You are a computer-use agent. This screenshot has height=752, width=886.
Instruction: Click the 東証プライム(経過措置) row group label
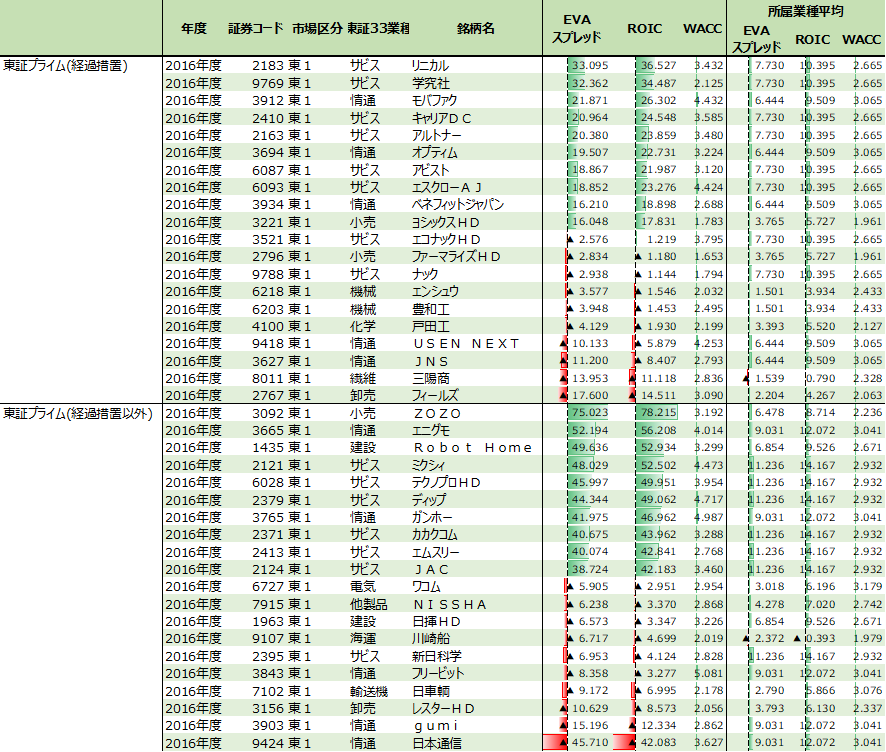click(64, 65)
